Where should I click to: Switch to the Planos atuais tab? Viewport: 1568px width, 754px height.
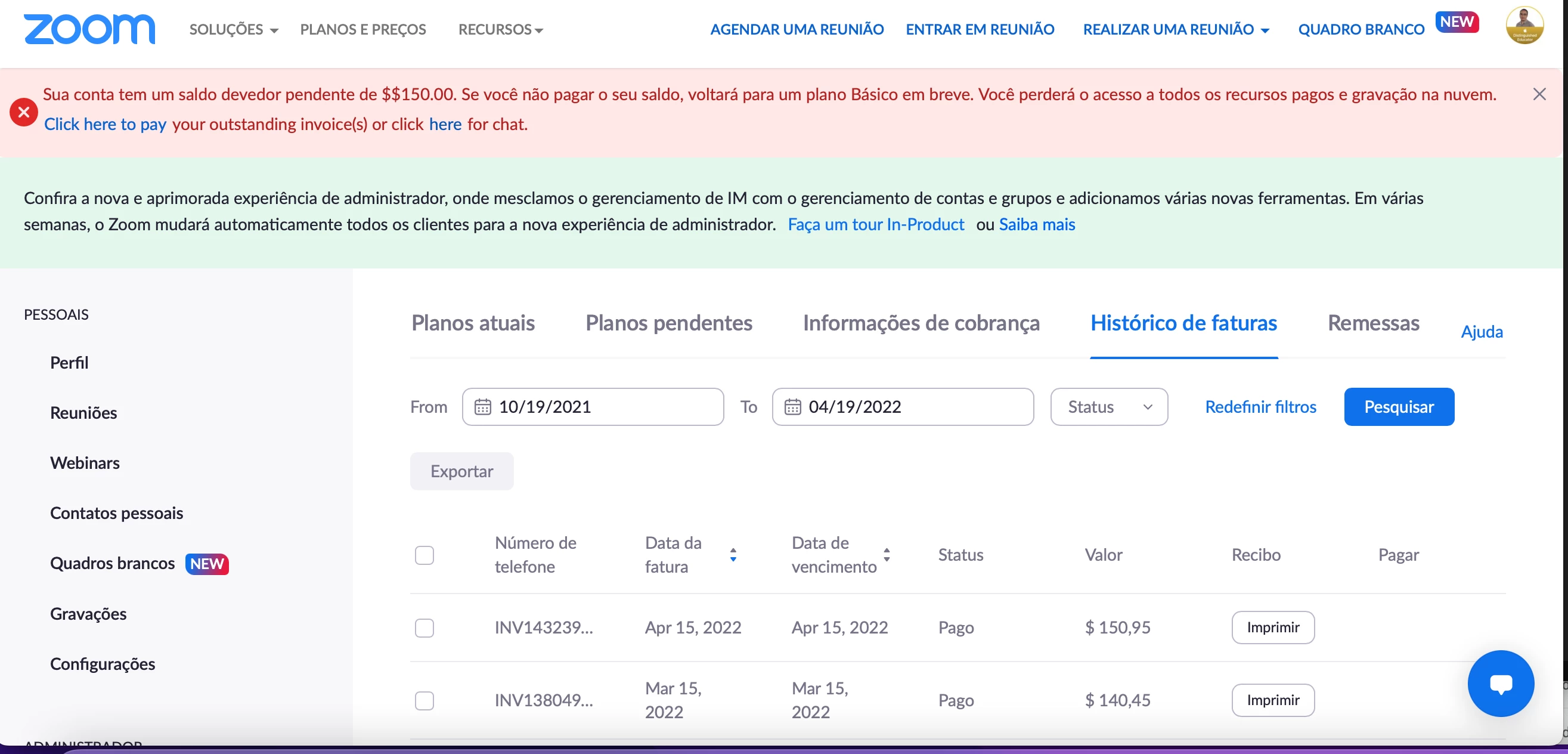pyautogui.click(x=473, y=323)
